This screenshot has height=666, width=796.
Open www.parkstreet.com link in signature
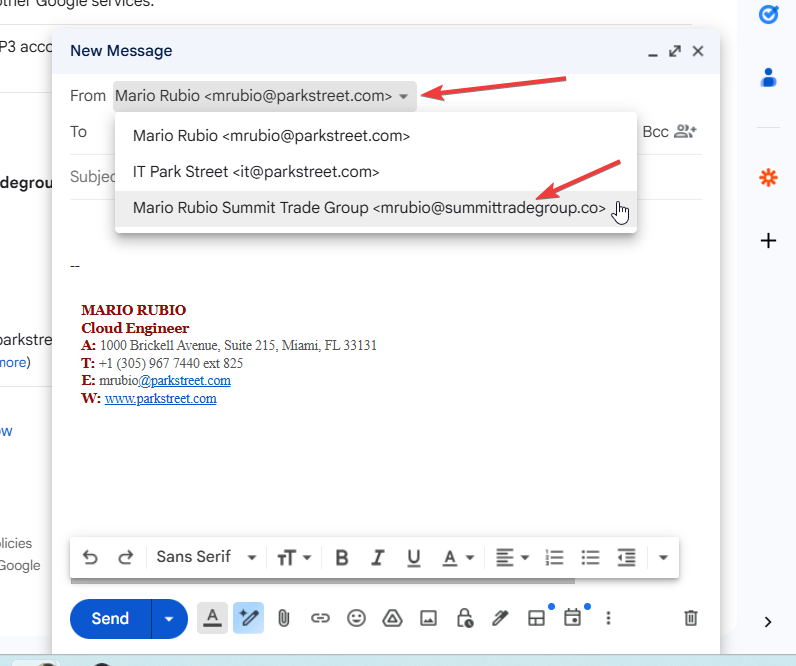pyautogui.click(x=160, y=398)
